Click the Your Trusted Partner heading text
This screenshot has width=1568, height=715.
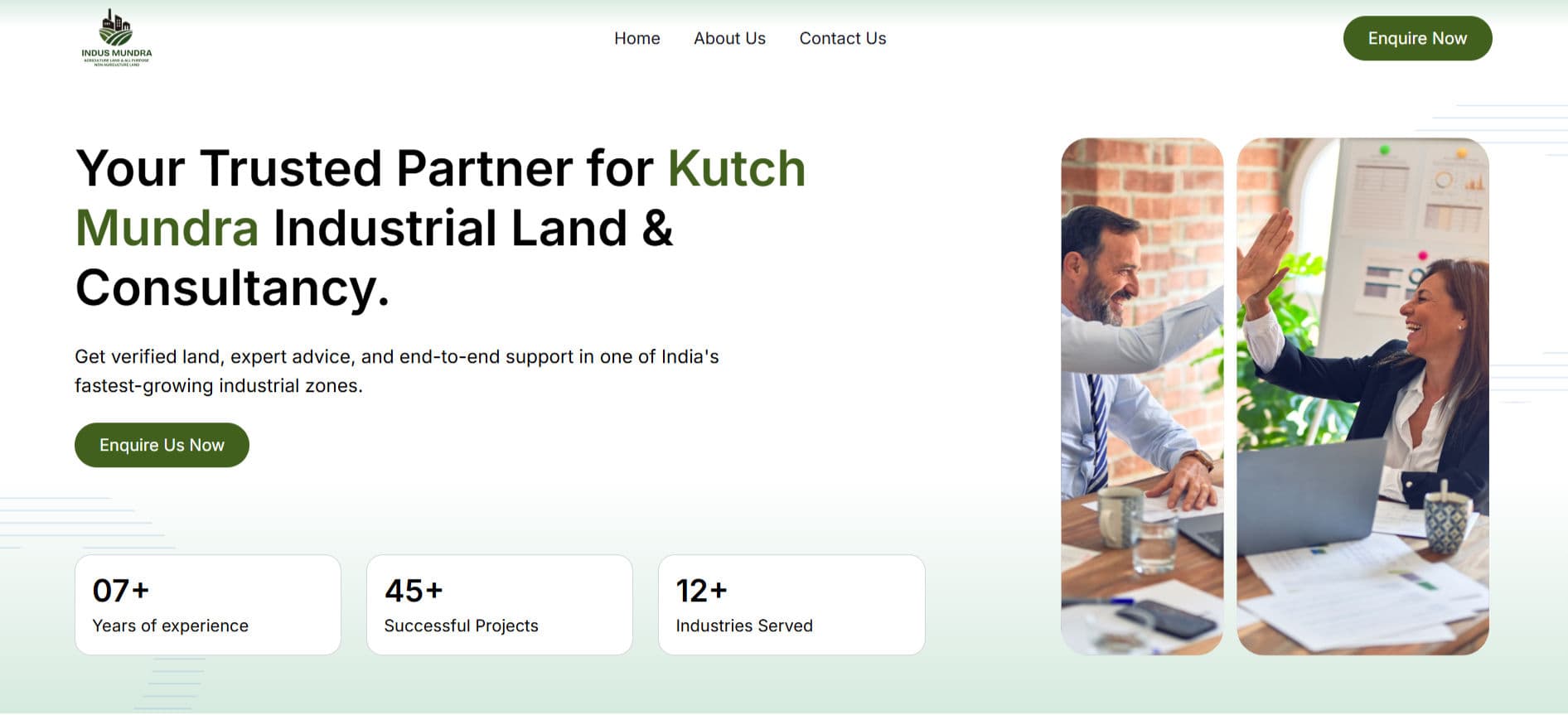365,168
